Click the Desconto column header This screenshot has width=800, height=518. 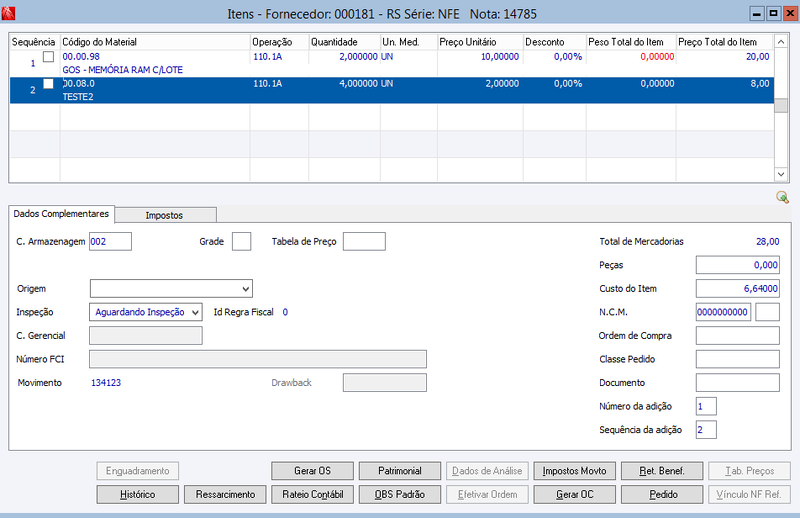(x=555, y=42)
